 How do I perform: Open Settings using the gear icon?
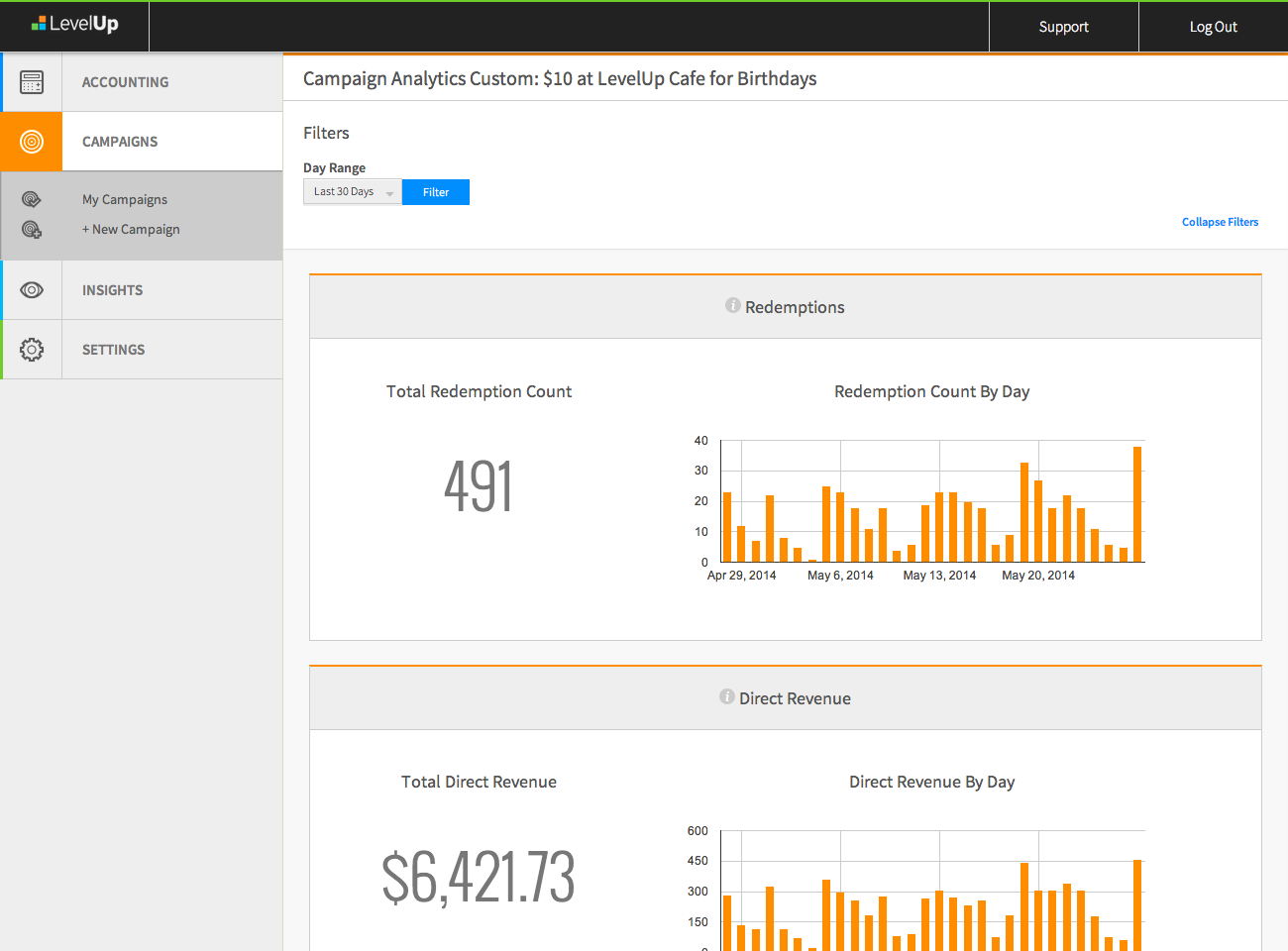click(32, 349)
